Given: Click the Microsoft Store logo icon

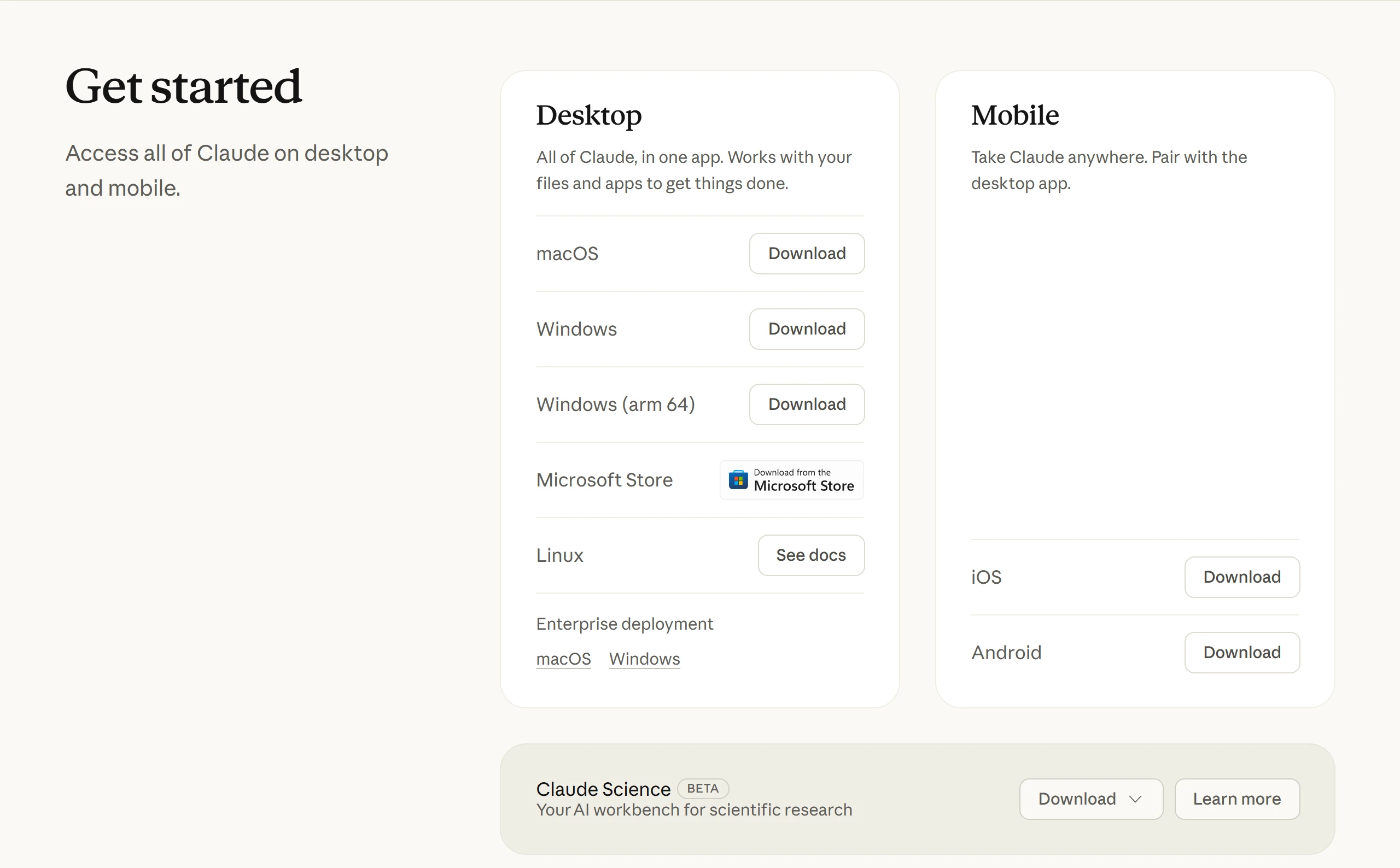Looking at the screenshot, I should pos(738,480).
